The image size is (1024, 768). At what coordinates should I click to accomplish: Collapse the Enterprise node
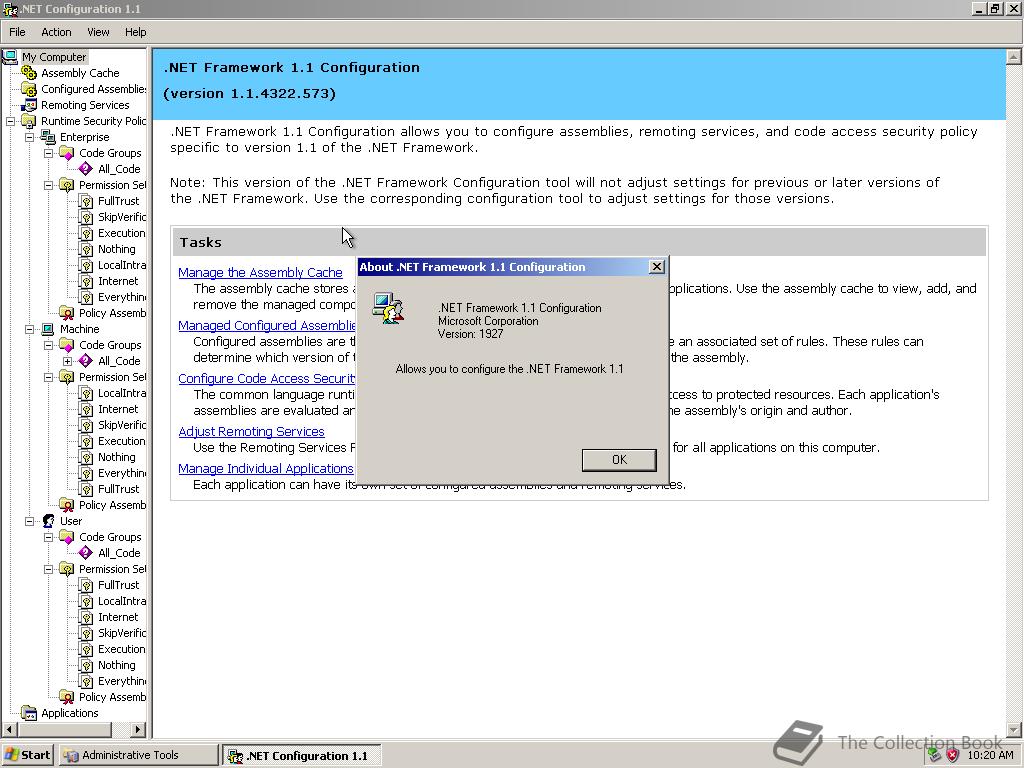pos(29,137)
